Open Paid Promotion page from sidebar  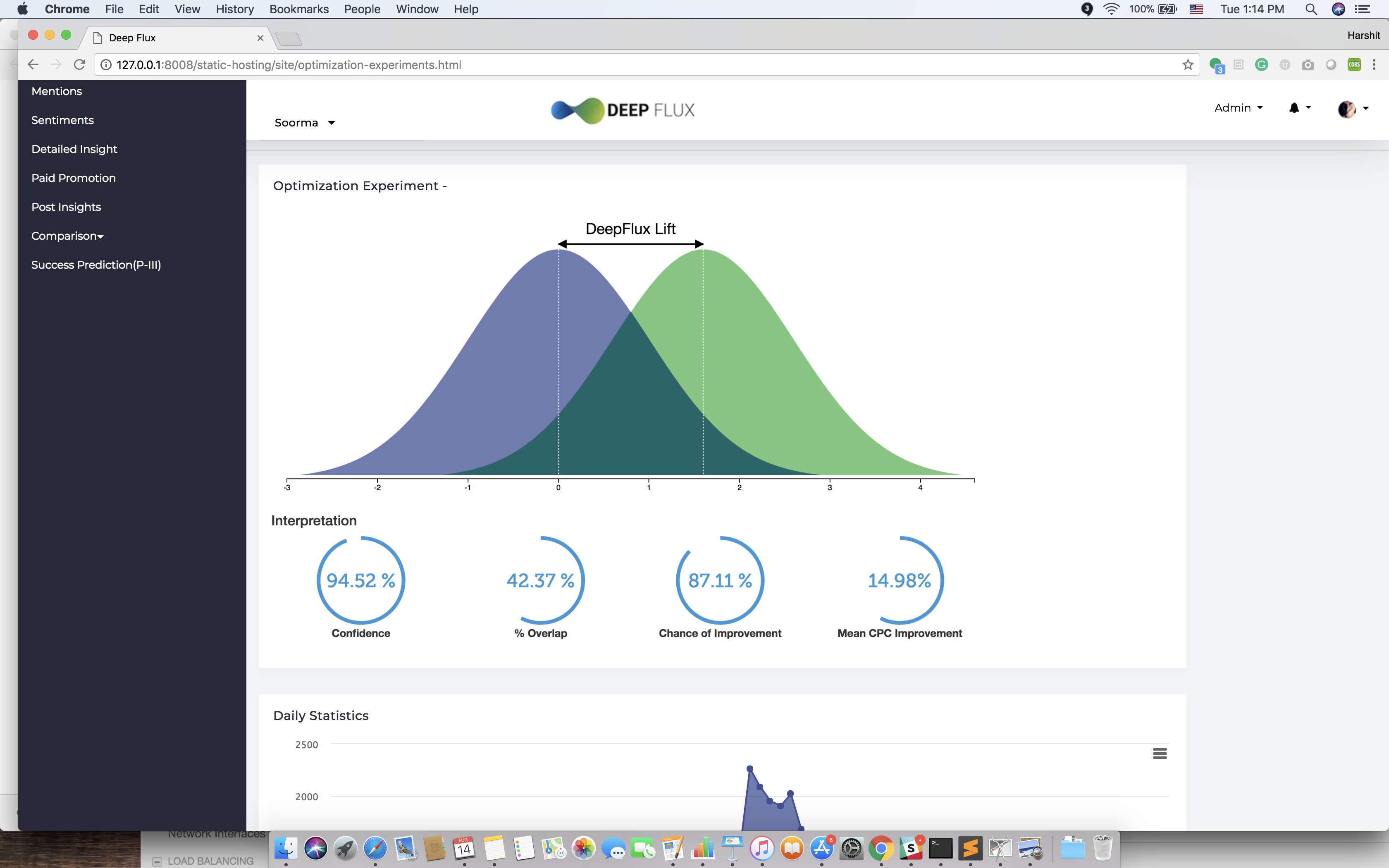[74, 178]
